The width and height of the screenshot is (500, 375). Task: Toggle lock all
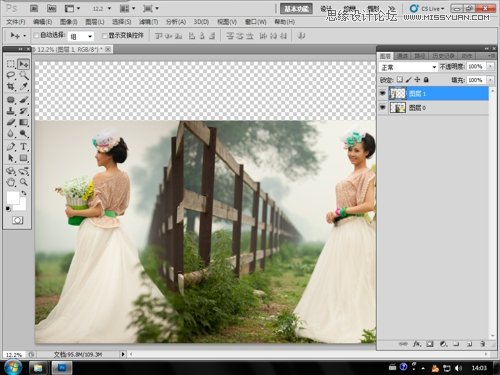(x=426, y=80)
